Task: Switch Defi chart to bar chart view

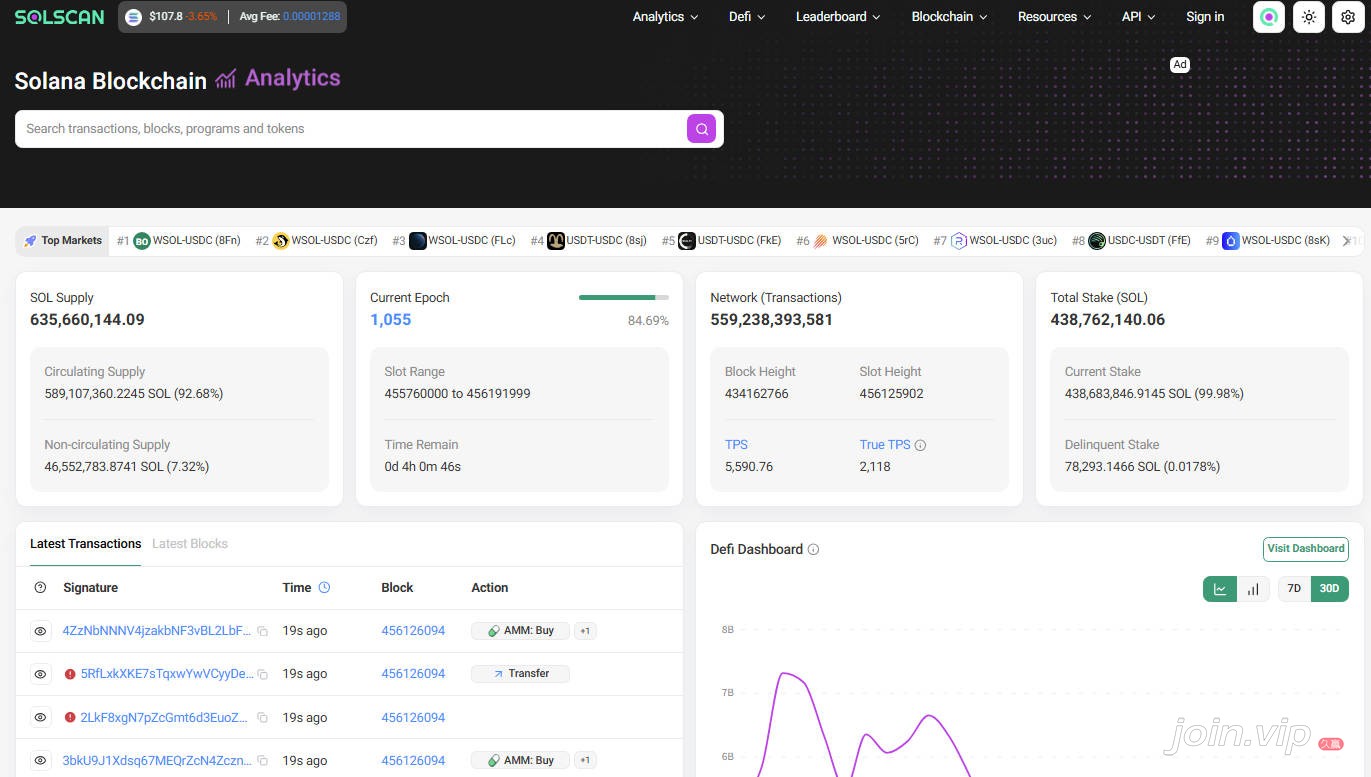Action: coord(1253,589)
